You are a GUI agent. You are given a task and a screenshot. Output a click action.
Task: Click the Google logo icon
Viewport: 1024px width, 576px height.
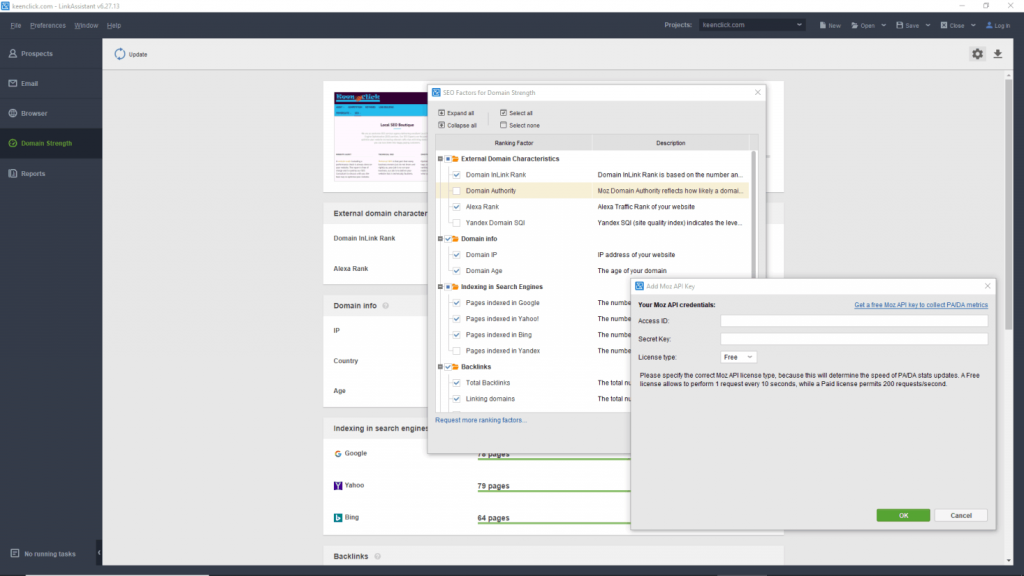(338, 454)
